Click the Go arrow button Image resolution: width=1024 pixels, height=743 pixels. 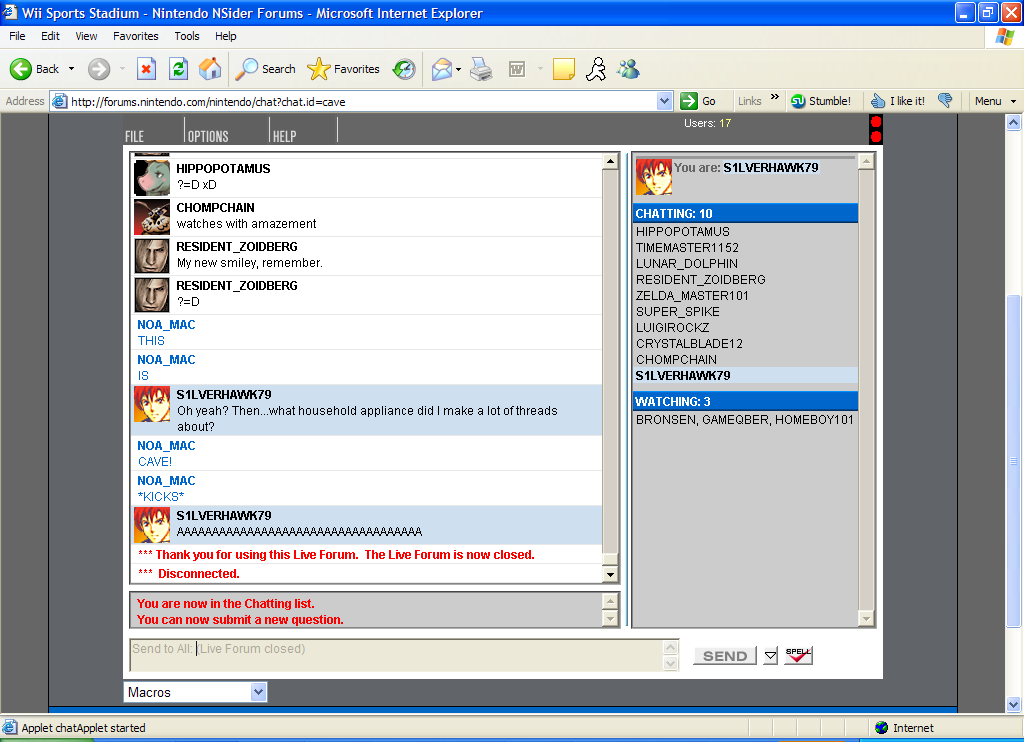pos(698,101)
